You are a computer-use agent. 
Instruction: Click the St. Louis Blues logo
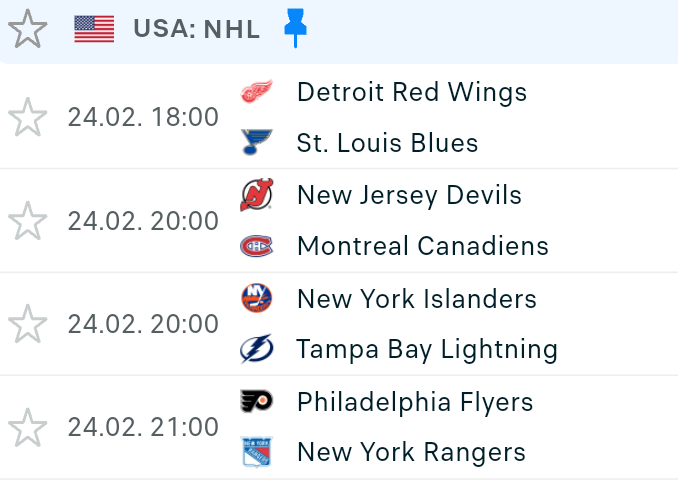point(256,143)
